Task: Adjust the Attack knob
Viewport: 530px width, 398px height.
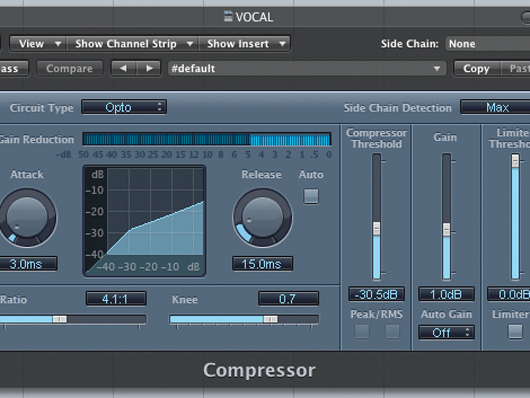Action: pos(27,217)
